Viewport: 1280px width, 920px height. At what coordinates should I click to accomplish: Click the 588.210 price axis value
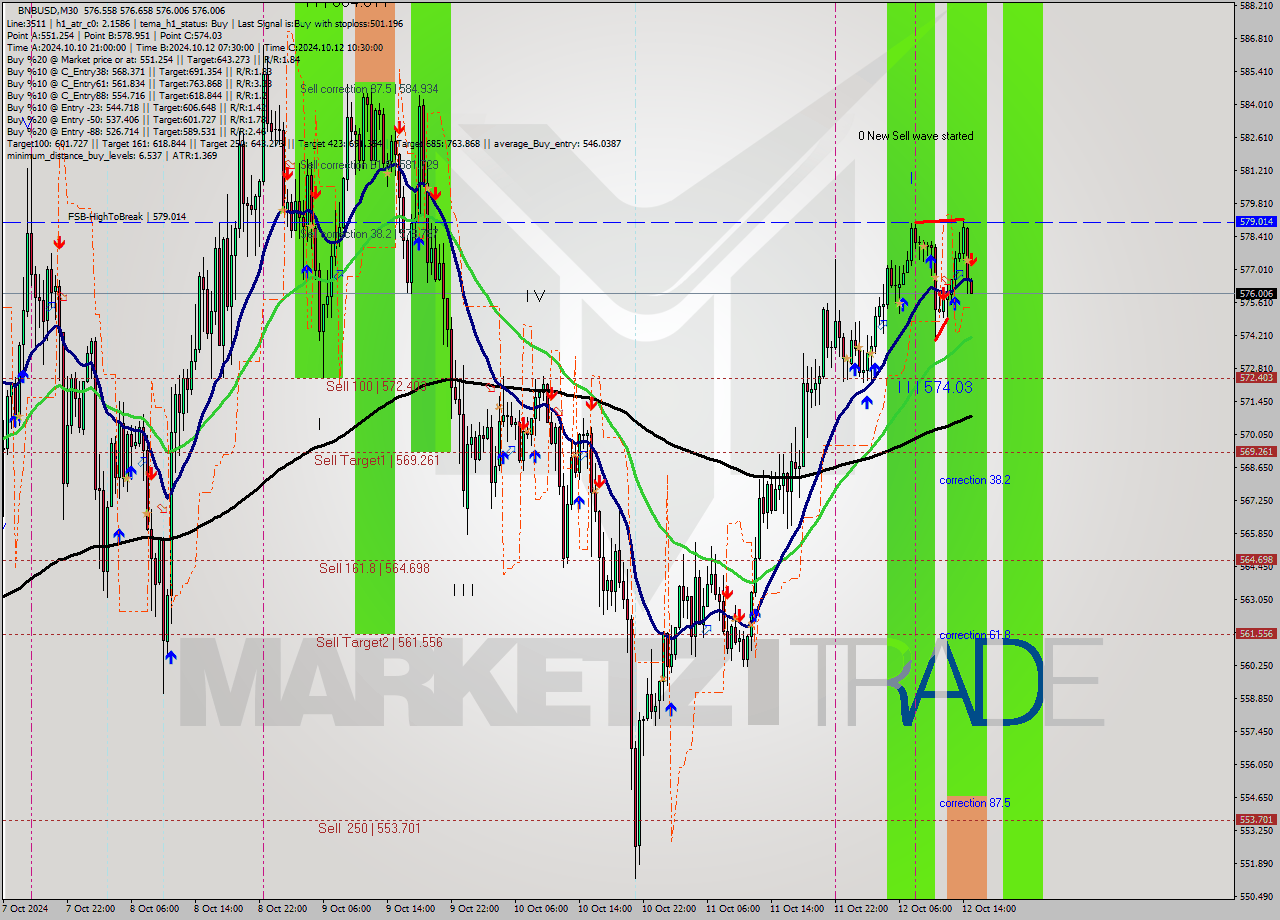(x=1256, y=6)
